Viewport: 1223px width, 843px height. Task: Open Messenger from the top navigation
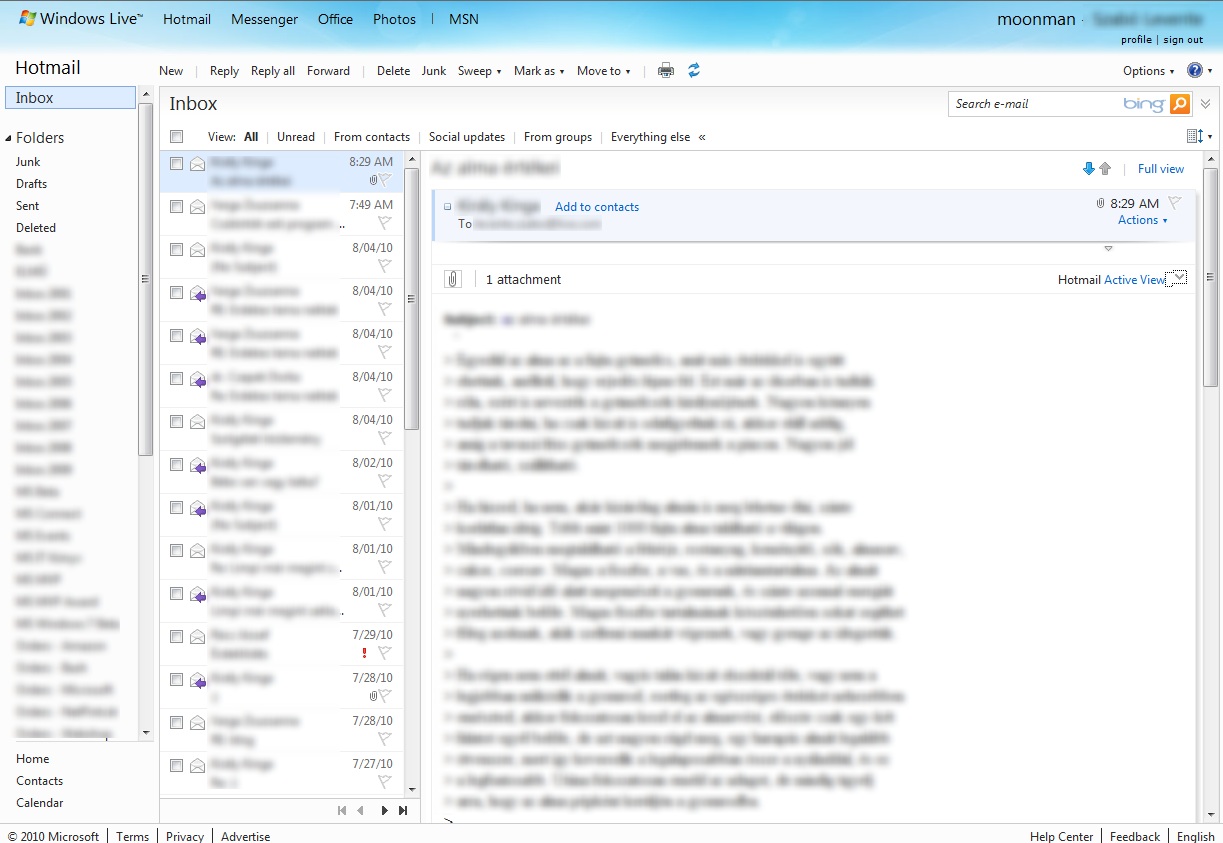pyautogui.click(x=264, y=19)
